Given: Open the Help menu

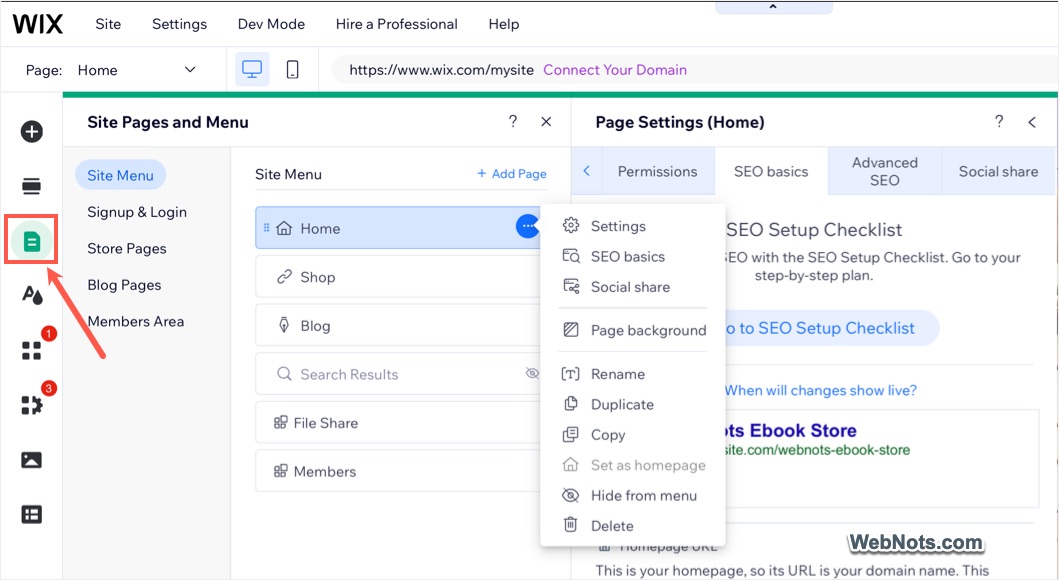Looking at the screenshot, I should click(x=504, y=24).
